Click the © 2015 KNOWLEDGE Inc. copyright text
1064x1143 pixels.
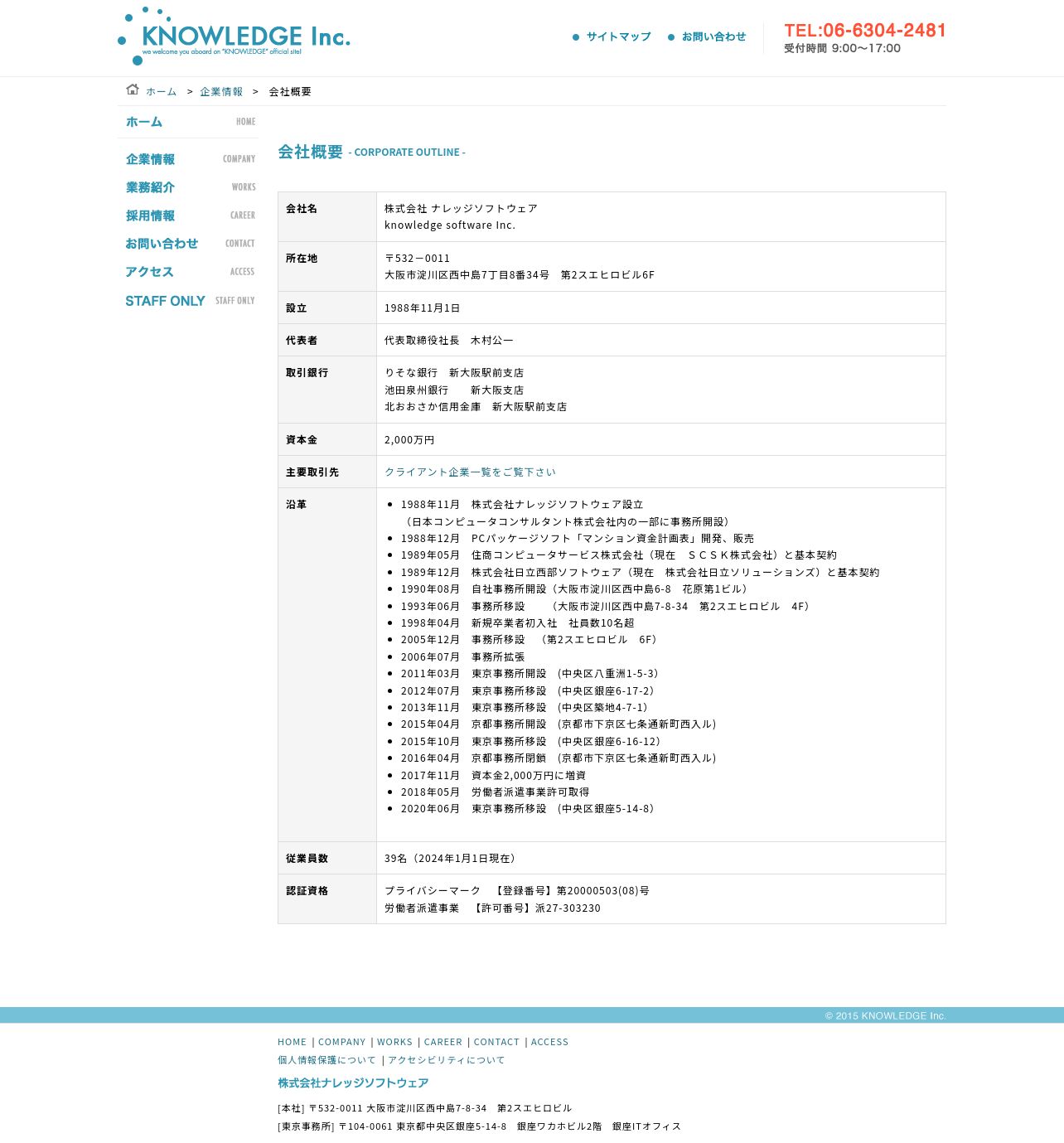[885, 1016]
